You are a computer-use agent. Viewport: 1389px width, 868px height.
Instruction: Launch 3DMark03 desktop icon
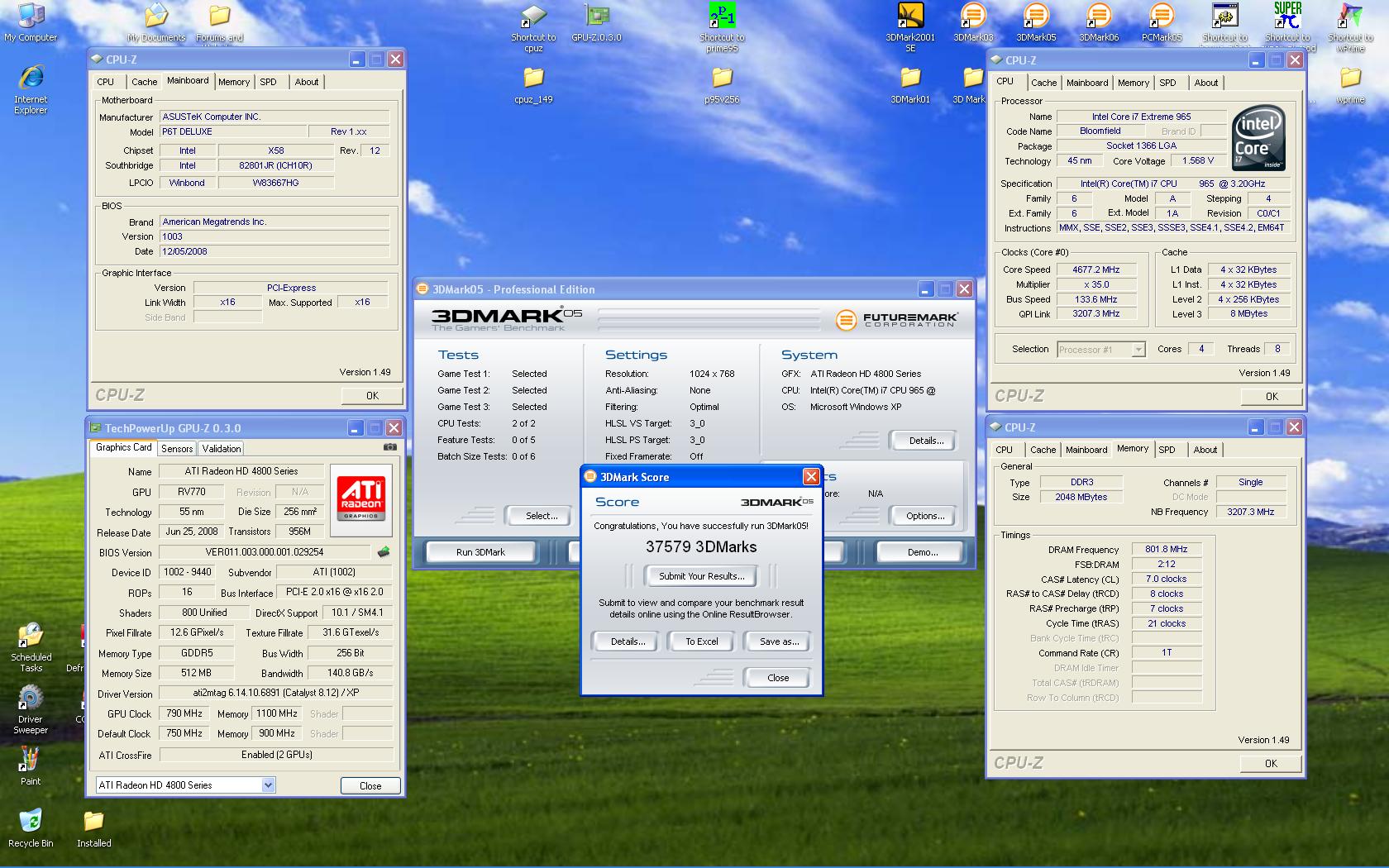[x=973, y=21]
